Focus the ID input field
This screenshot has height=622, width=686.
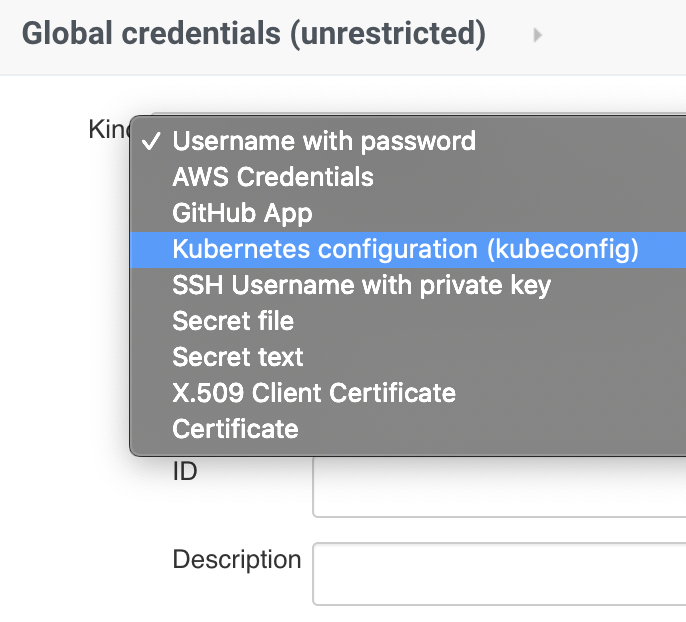(x=500, y=487)
